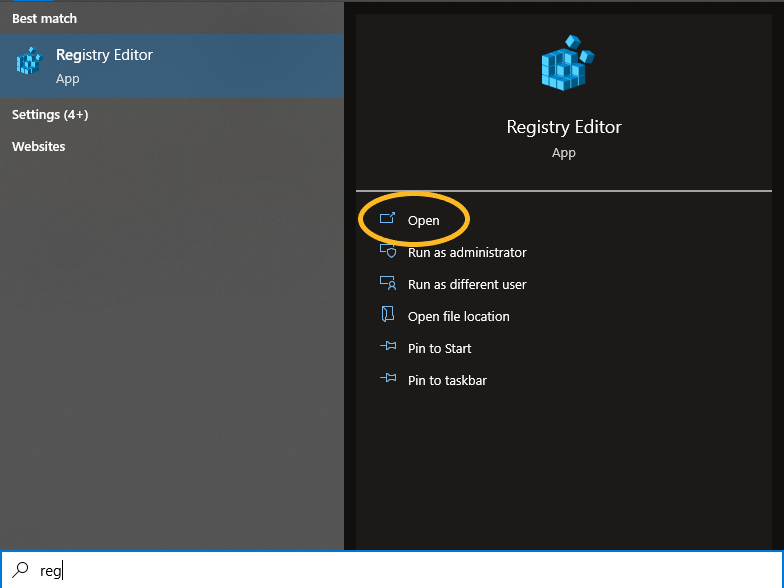
Task: Open the Registry Editor app
Action: point(423,220)
